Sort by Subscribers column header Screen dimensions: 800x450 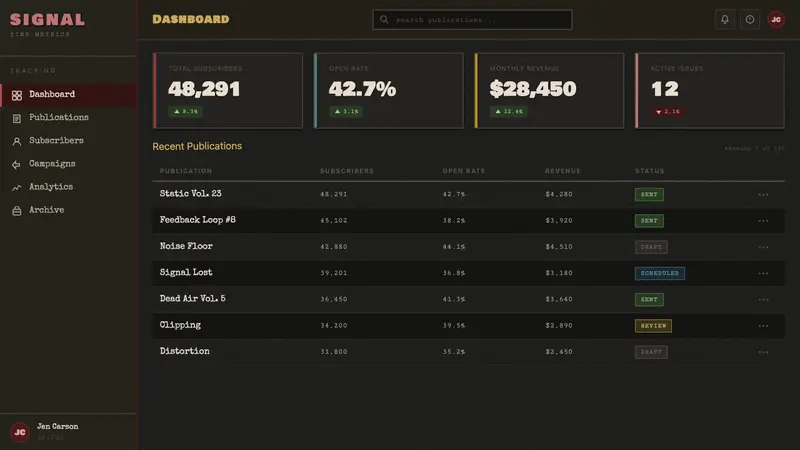coord(347,171)
